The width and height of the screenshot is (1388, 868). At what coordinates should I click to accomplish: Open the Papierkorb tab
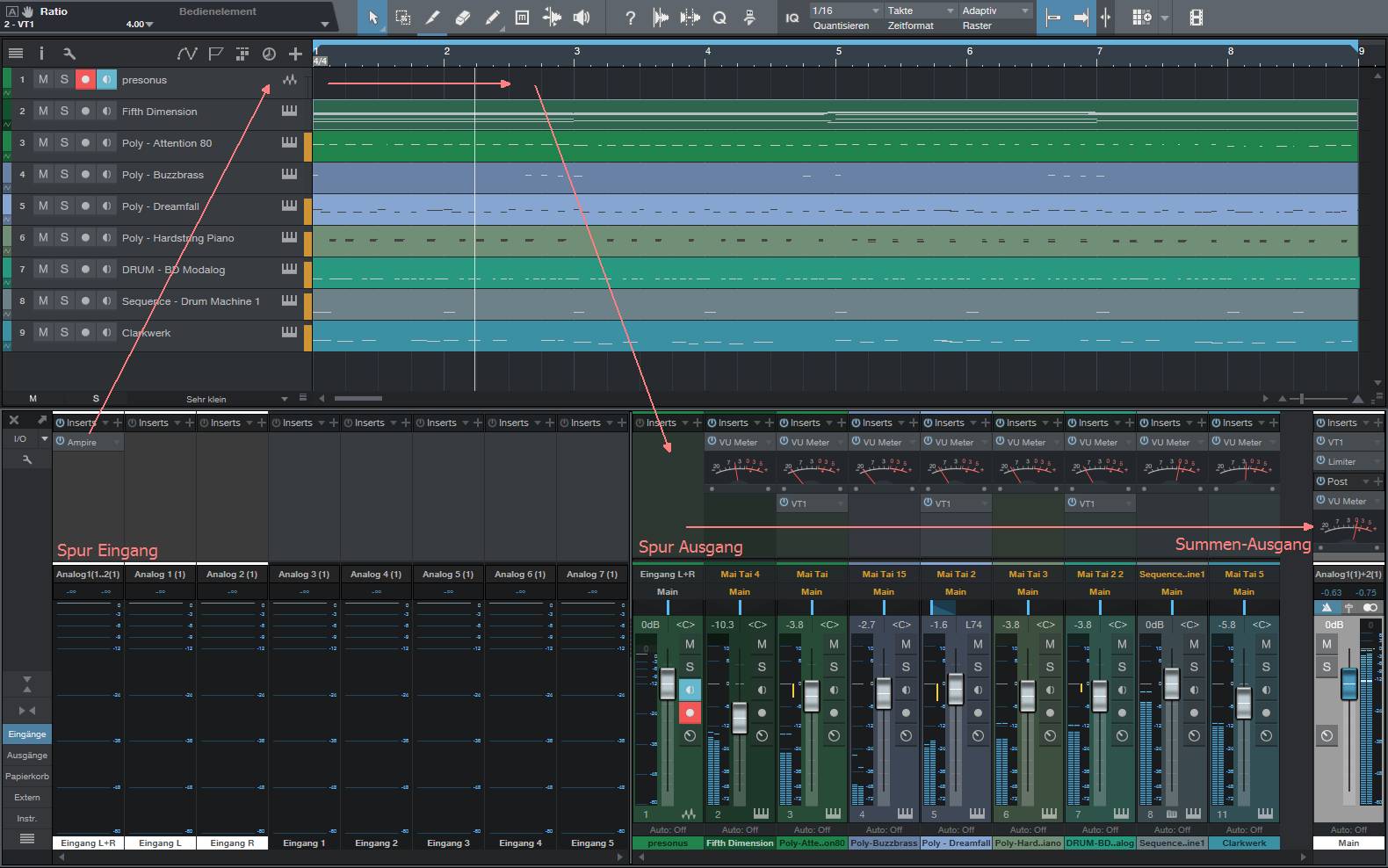[27, 777]
